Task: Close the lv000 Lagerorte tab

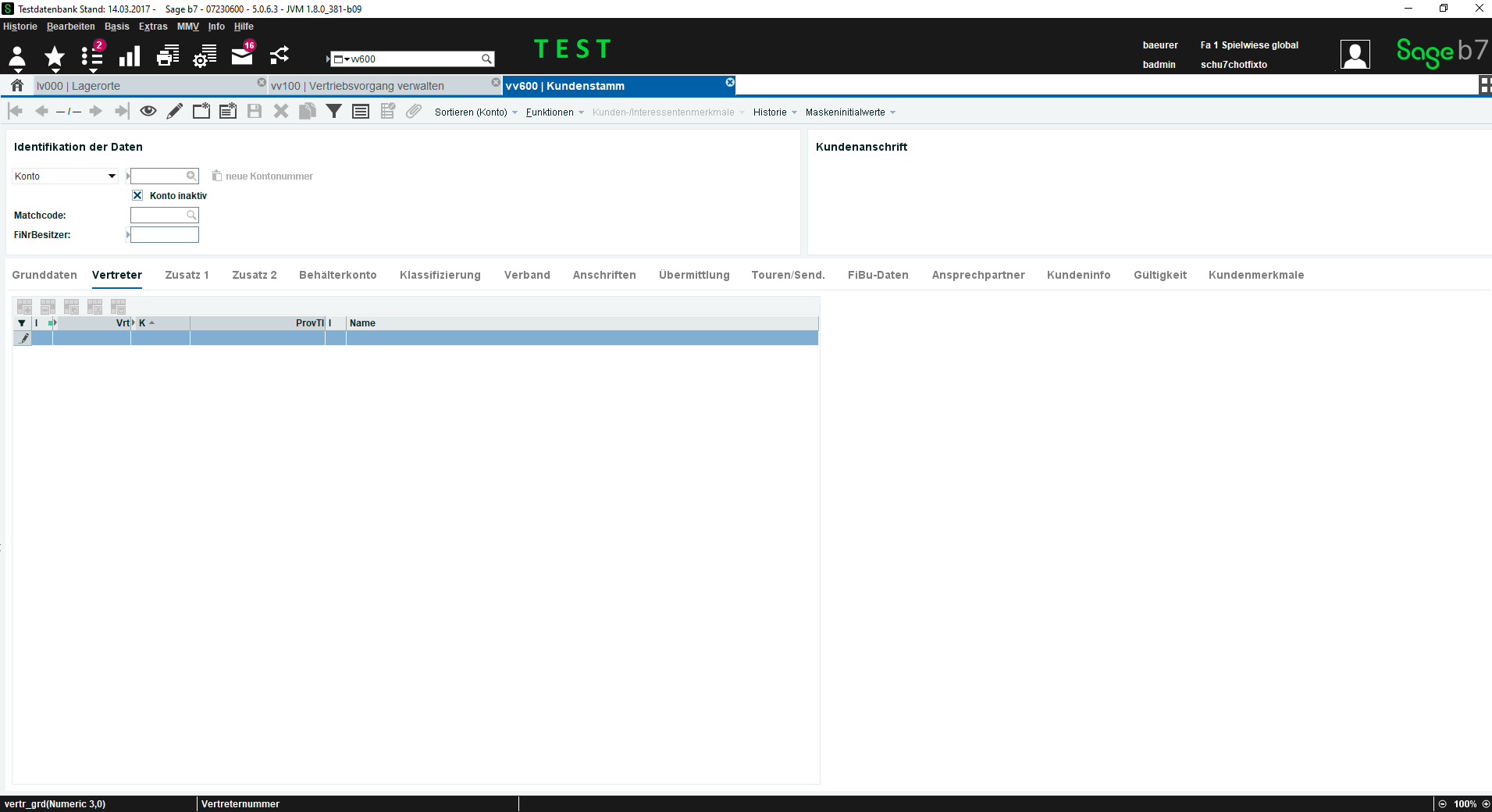Action: (x=262, y=82)
